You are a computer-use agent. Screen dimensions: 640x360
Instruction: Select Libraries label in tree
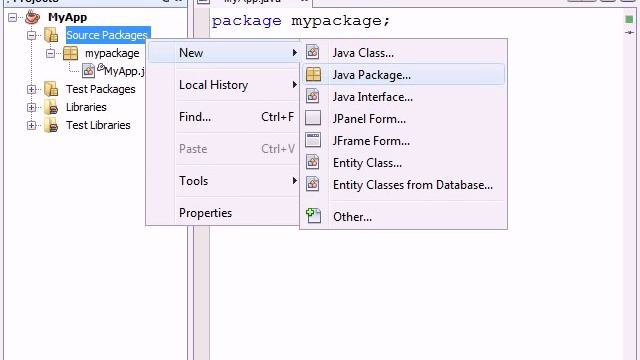[x=86, y=107]
